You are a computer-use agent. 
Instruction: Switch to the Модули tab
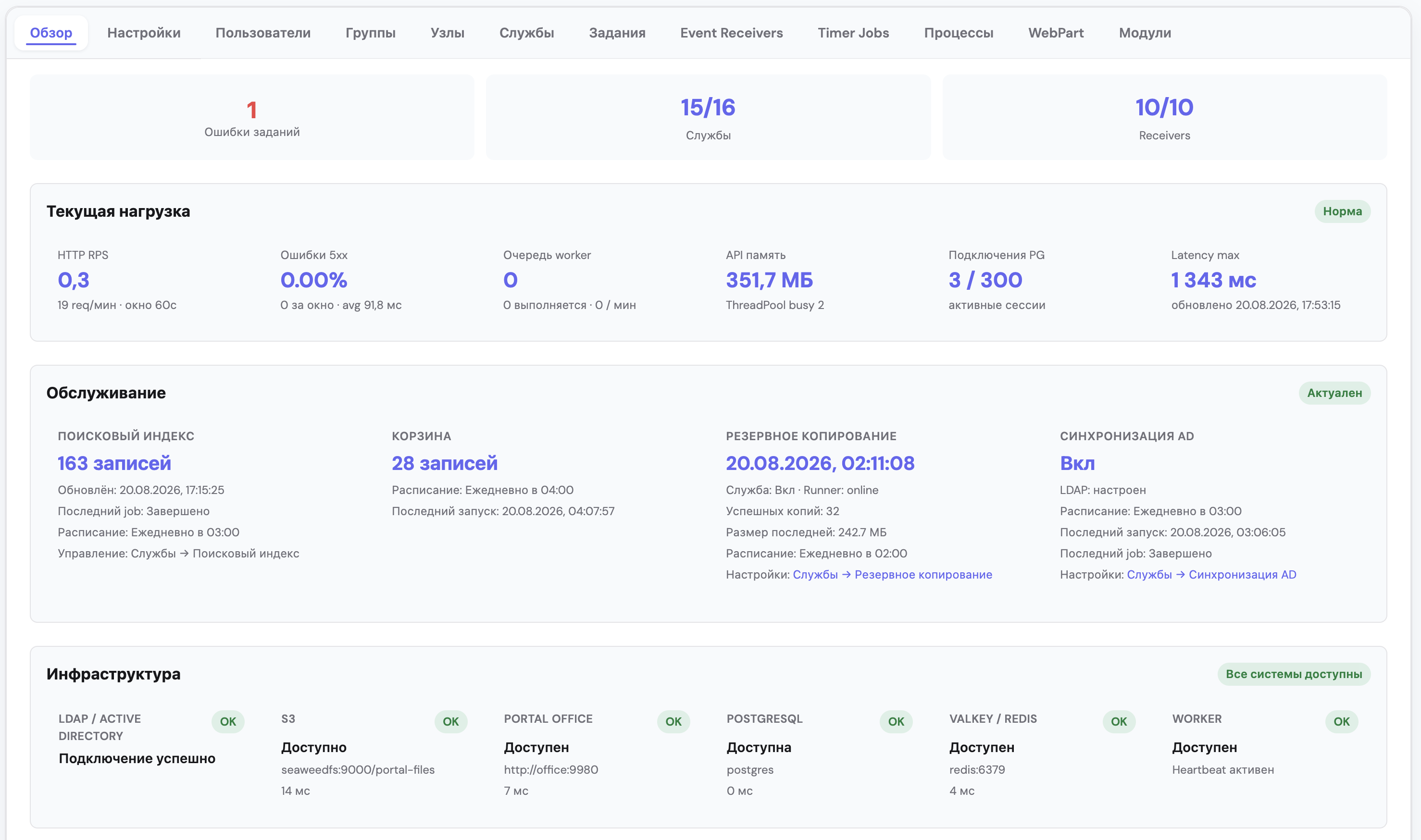tap(1145, 33)
